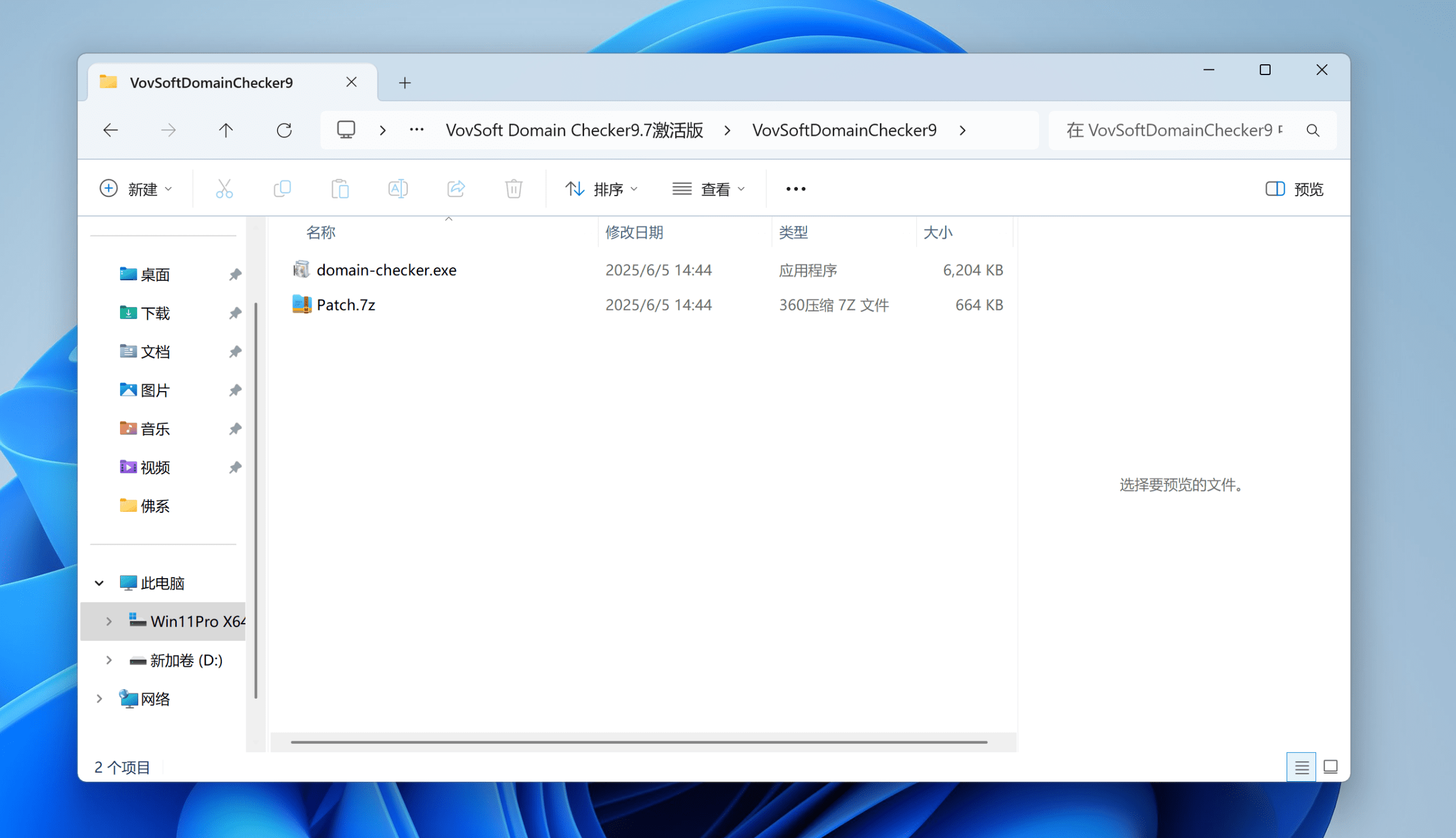The height and width of the screenshot is (838, 1456).
Task: Click the Rename icon in toolbar
Action: click(398, 189)
